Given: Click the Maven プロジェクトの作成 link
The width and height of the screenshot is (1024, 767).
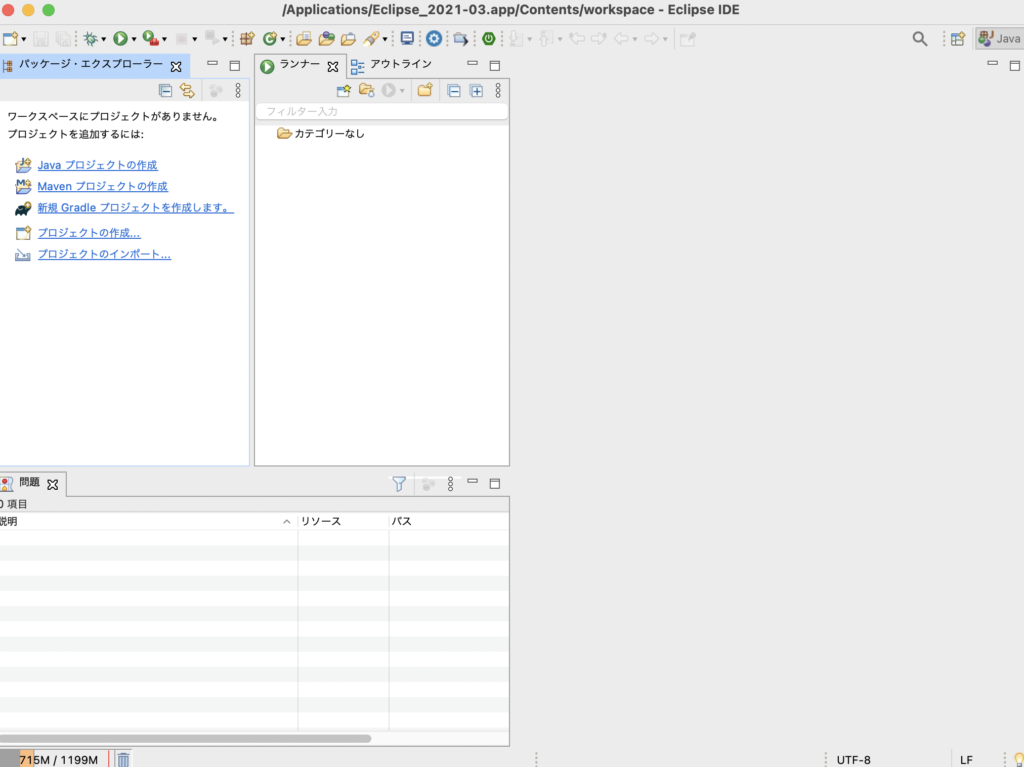Looking at the screenshot, I should 103,186.
